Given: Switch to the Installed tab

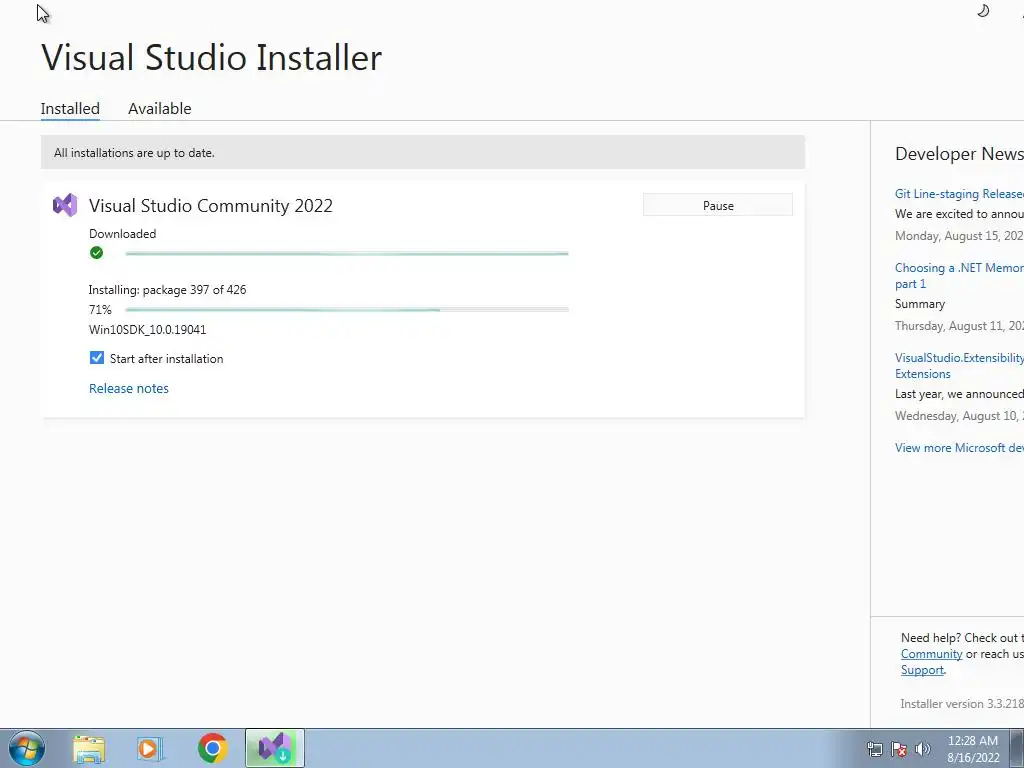Looking at the screenshot, I should [x=70, y=108].
